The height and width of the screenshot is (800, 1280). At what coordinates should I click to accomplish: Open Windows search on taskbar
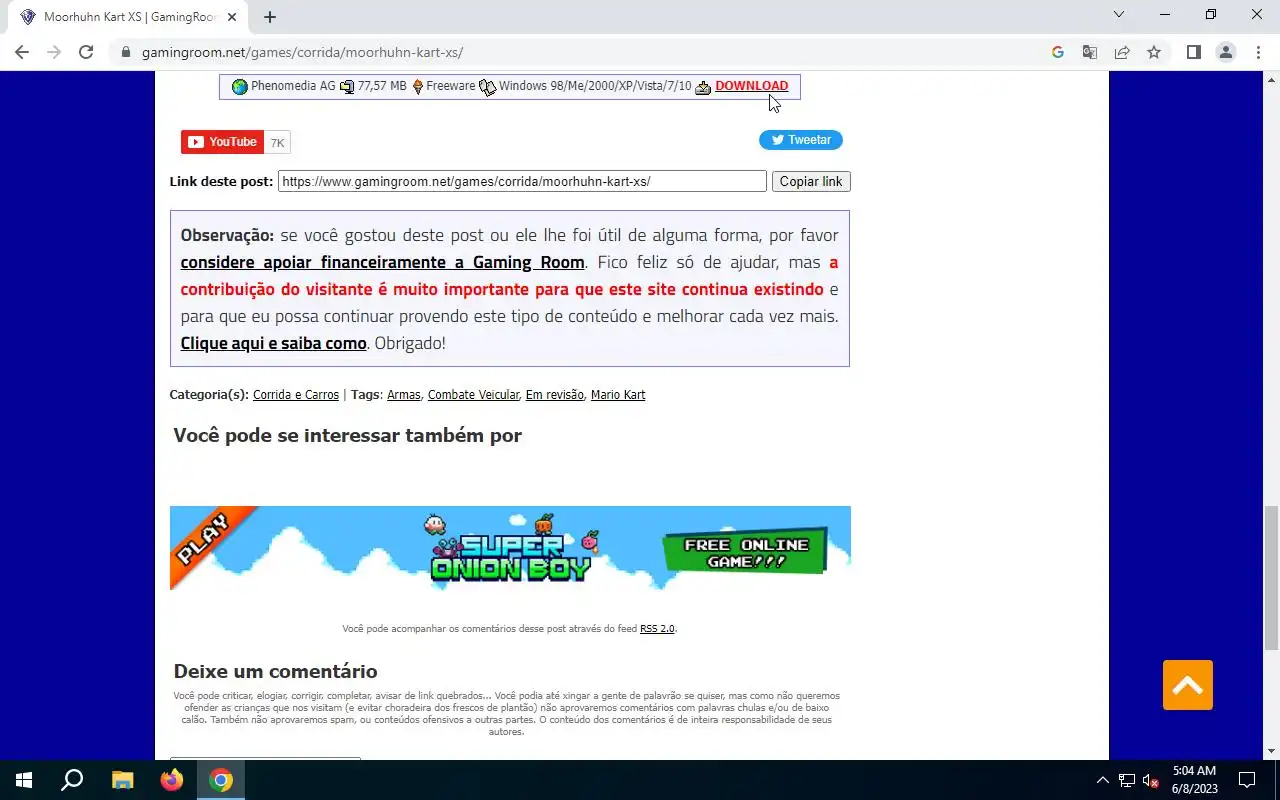(x=72, y=780)
